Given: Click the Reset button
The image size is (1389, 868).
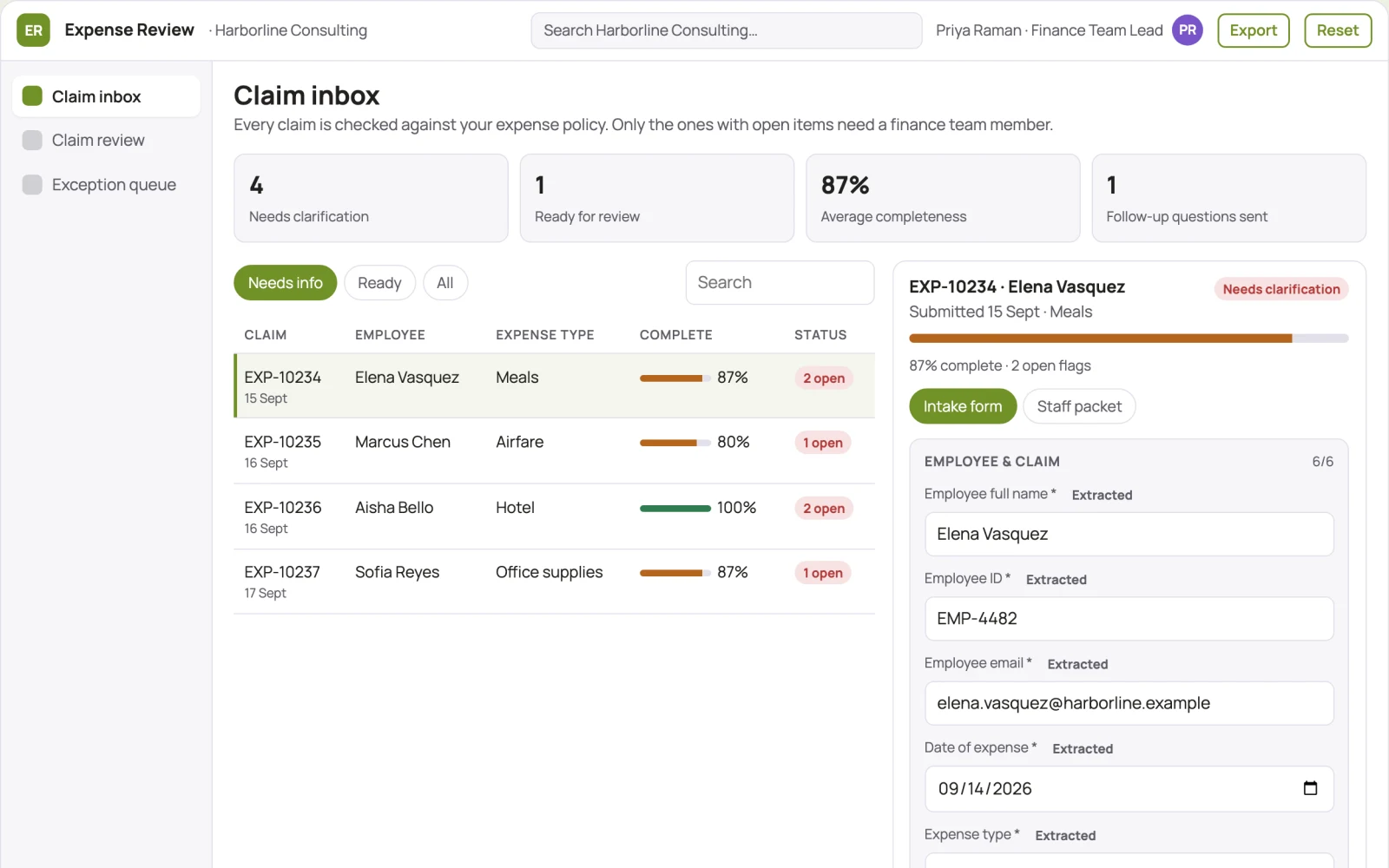Looking at the screenshot, I should [x=1338, y=30].
